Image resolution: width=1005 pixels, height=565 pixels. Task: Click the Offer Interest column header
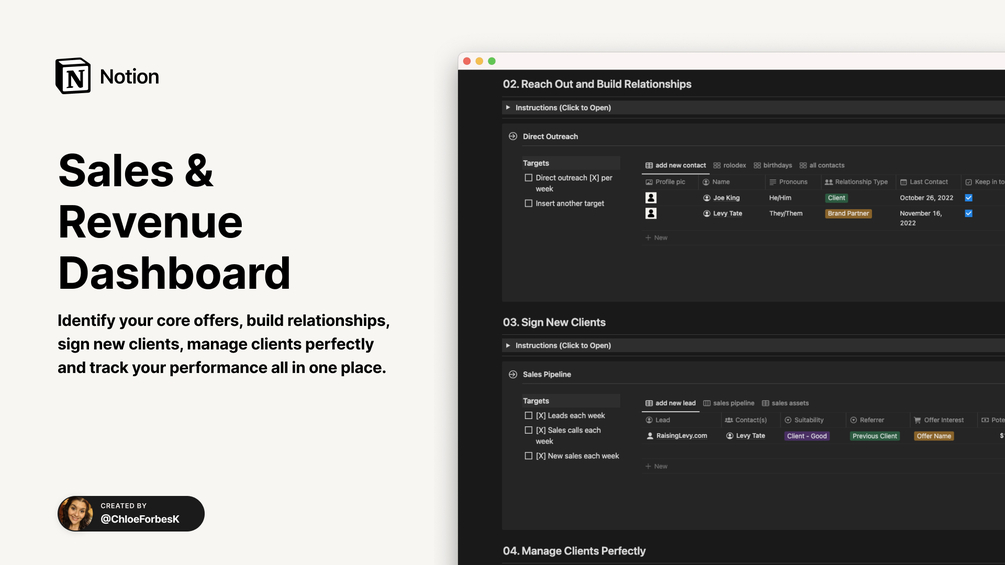point(939,420)
